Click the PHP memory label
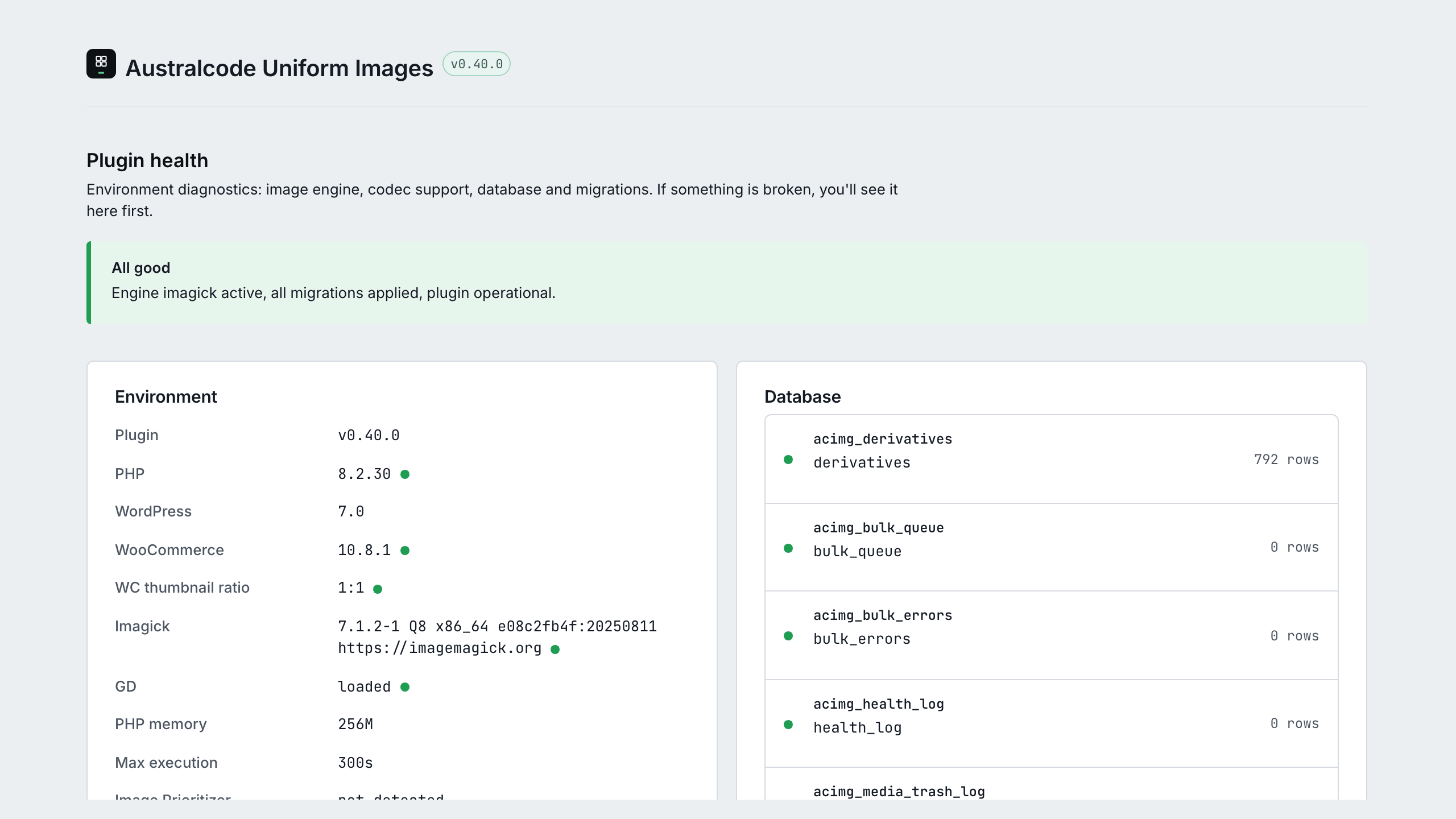 click(161, 724)
